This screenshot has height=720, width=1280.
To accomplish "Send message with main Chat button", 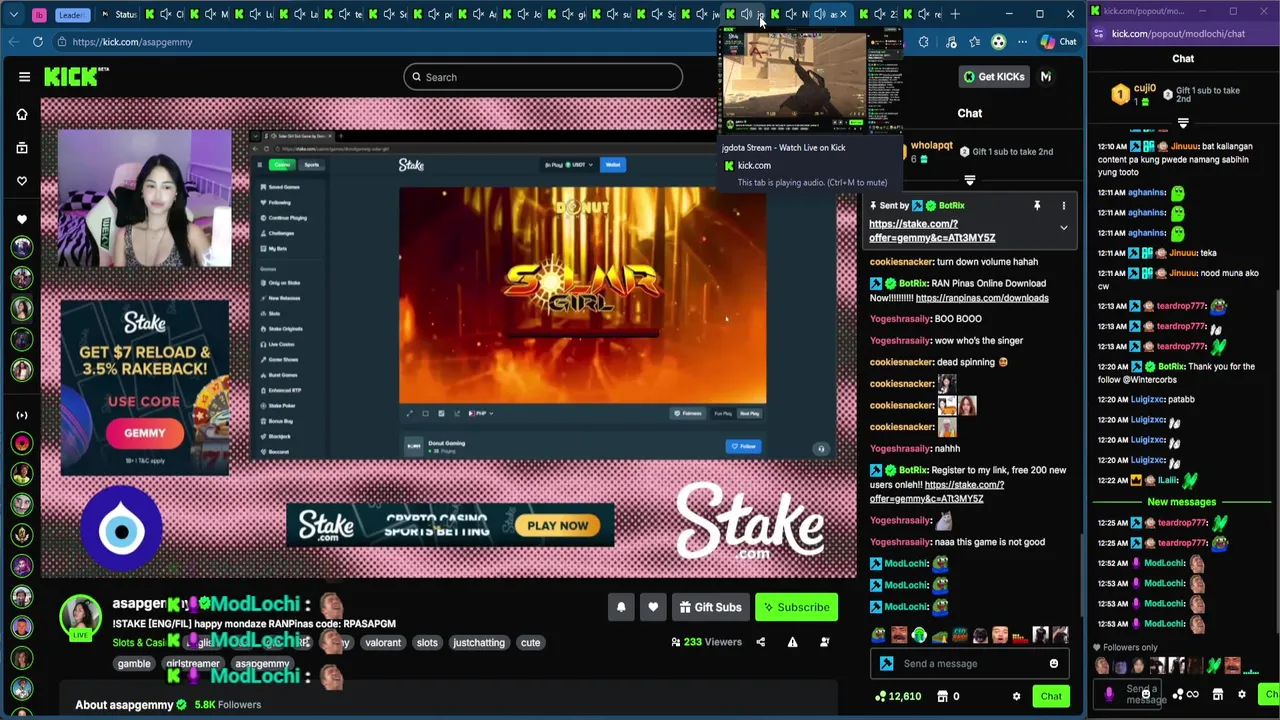I will (x=1051, y=696).
